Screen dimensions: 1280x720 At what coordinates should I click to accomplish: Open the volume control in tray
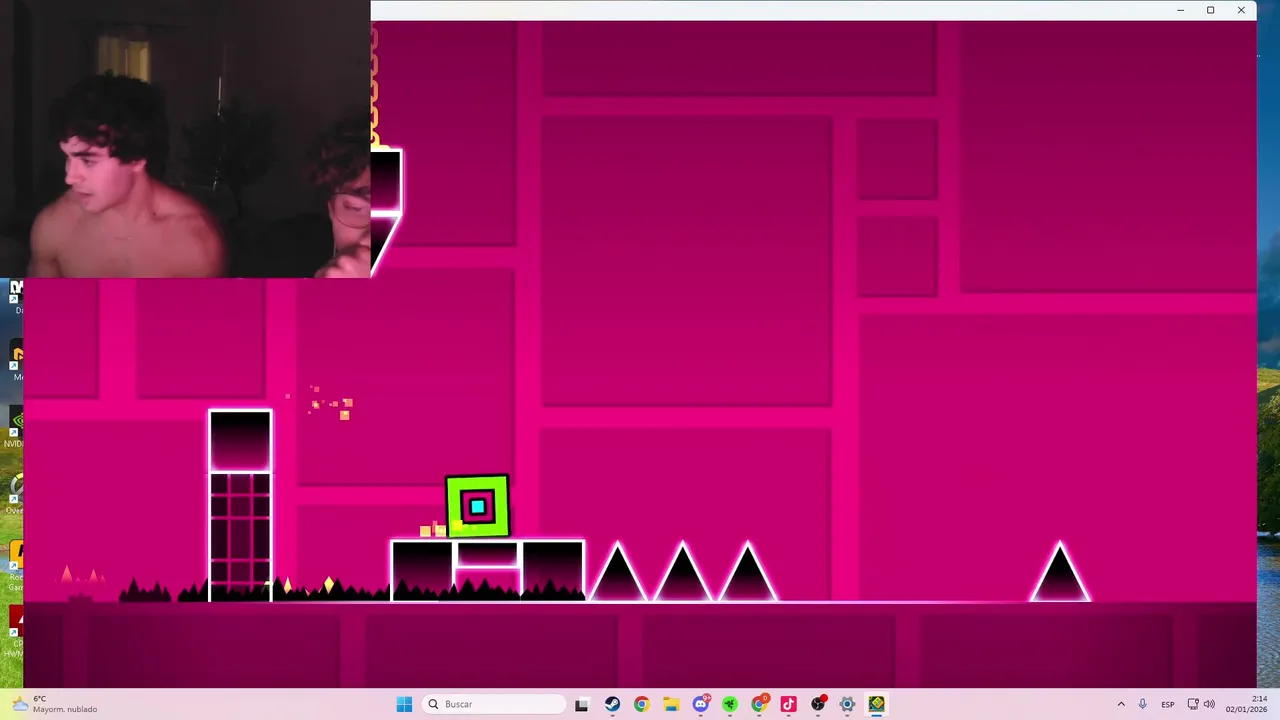(1209, 704)
